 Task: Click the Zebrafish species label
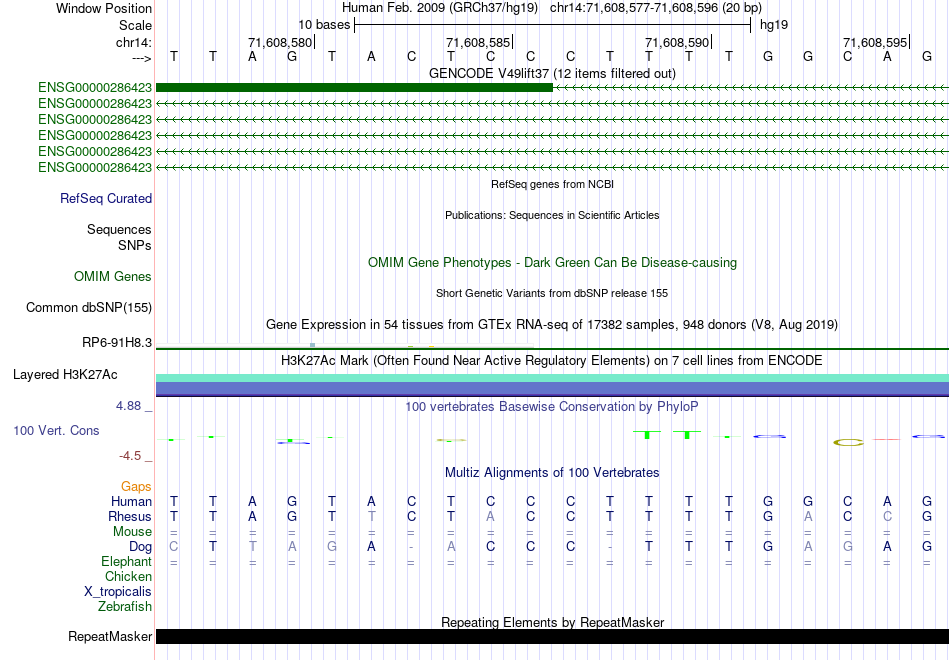tap(125, 606)
